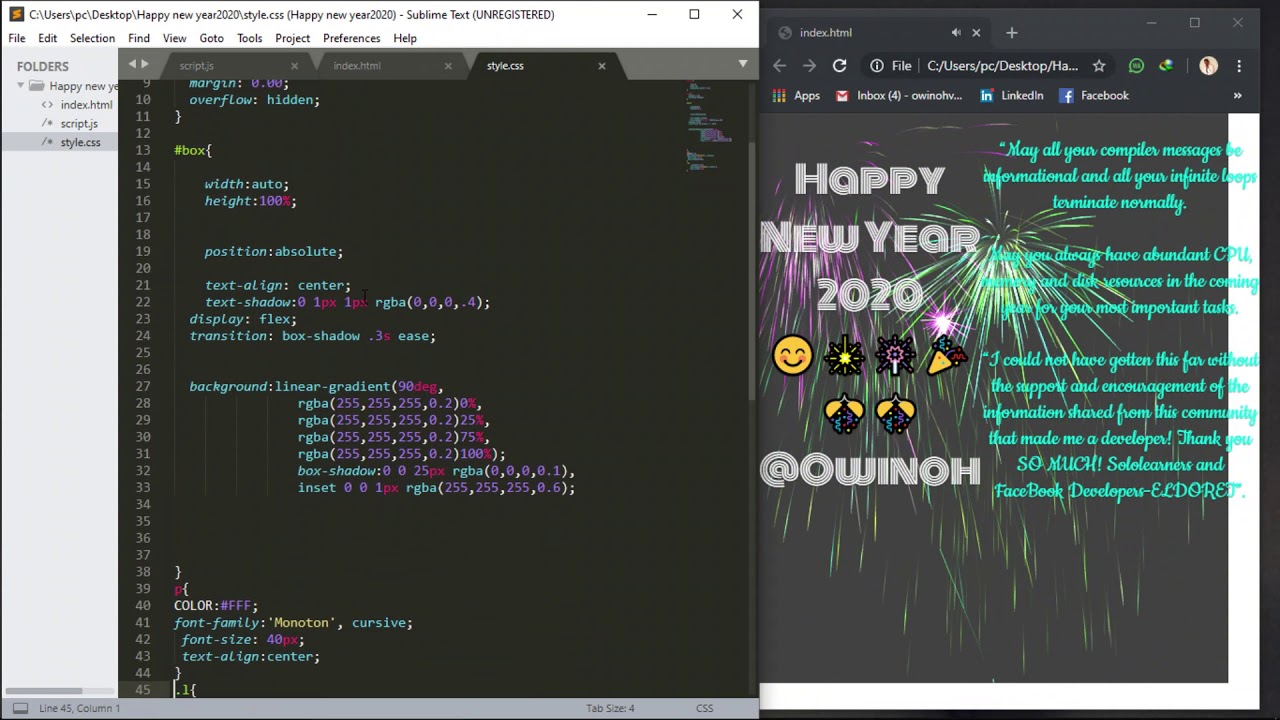Open style.css in the sidebar

[x=80, y=143]
